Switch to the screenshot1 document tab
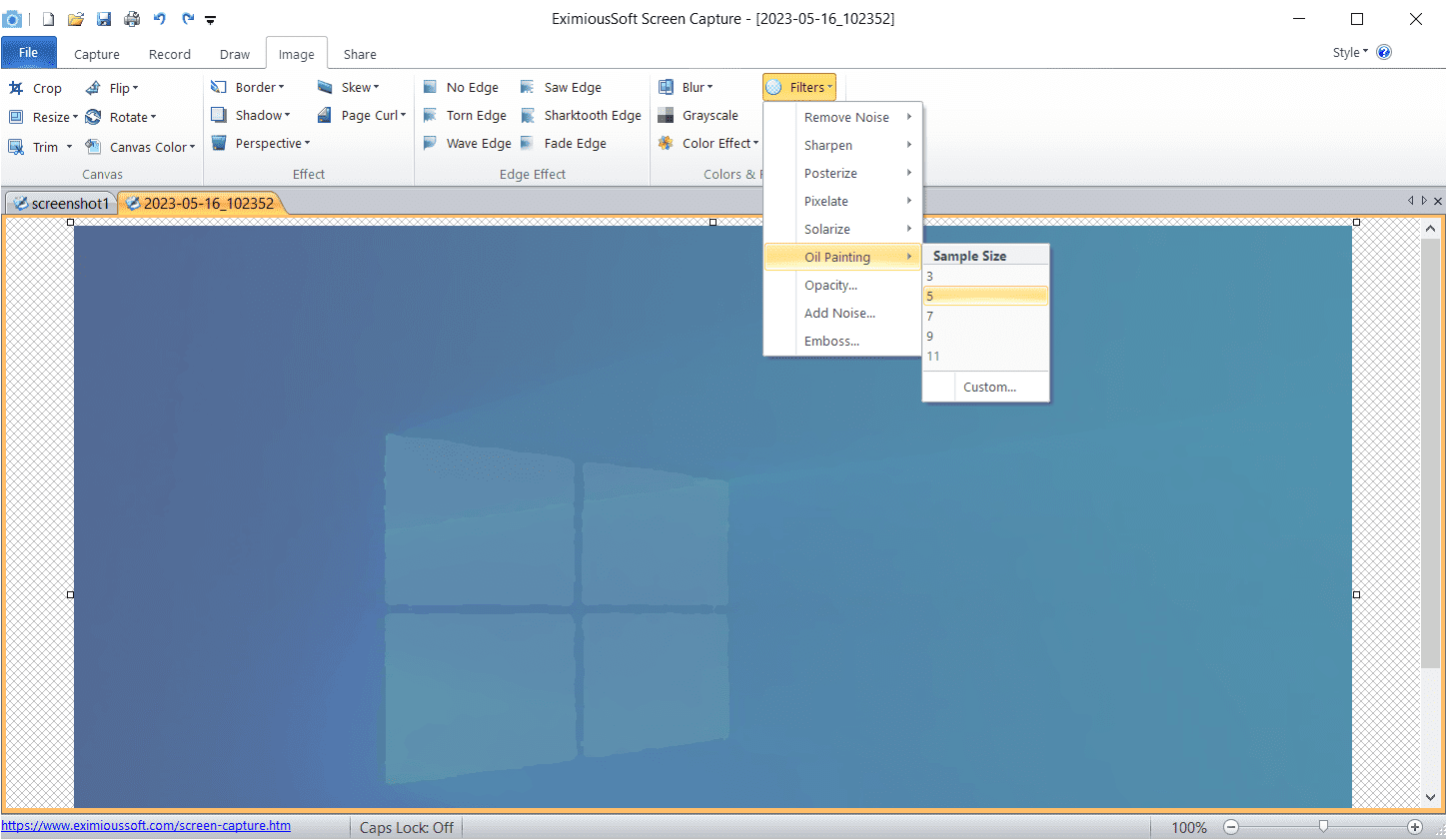This screenshot has width=1447, height=840. coord(62,203)
